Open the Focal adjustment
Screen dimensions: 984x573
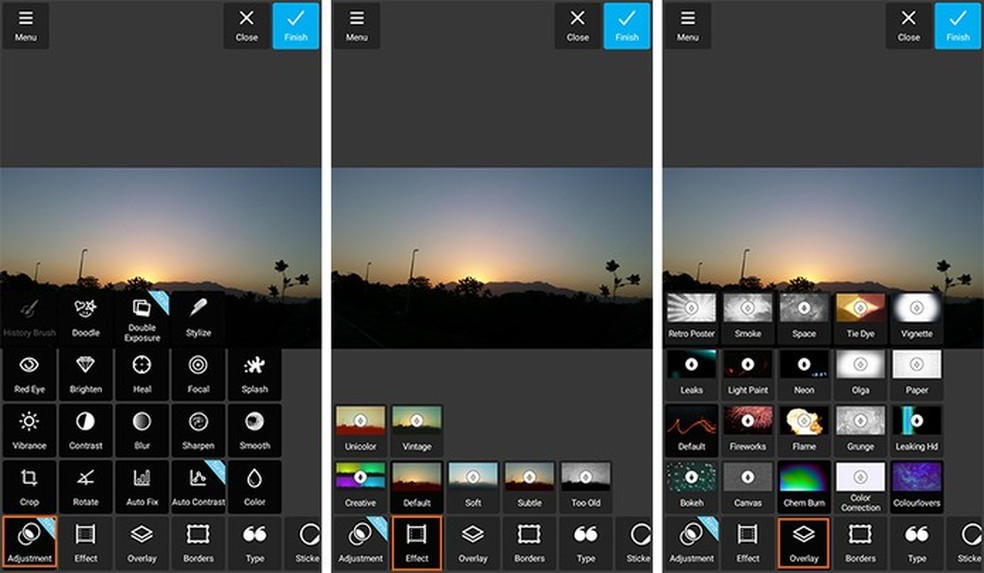click(x=198, y=375)
